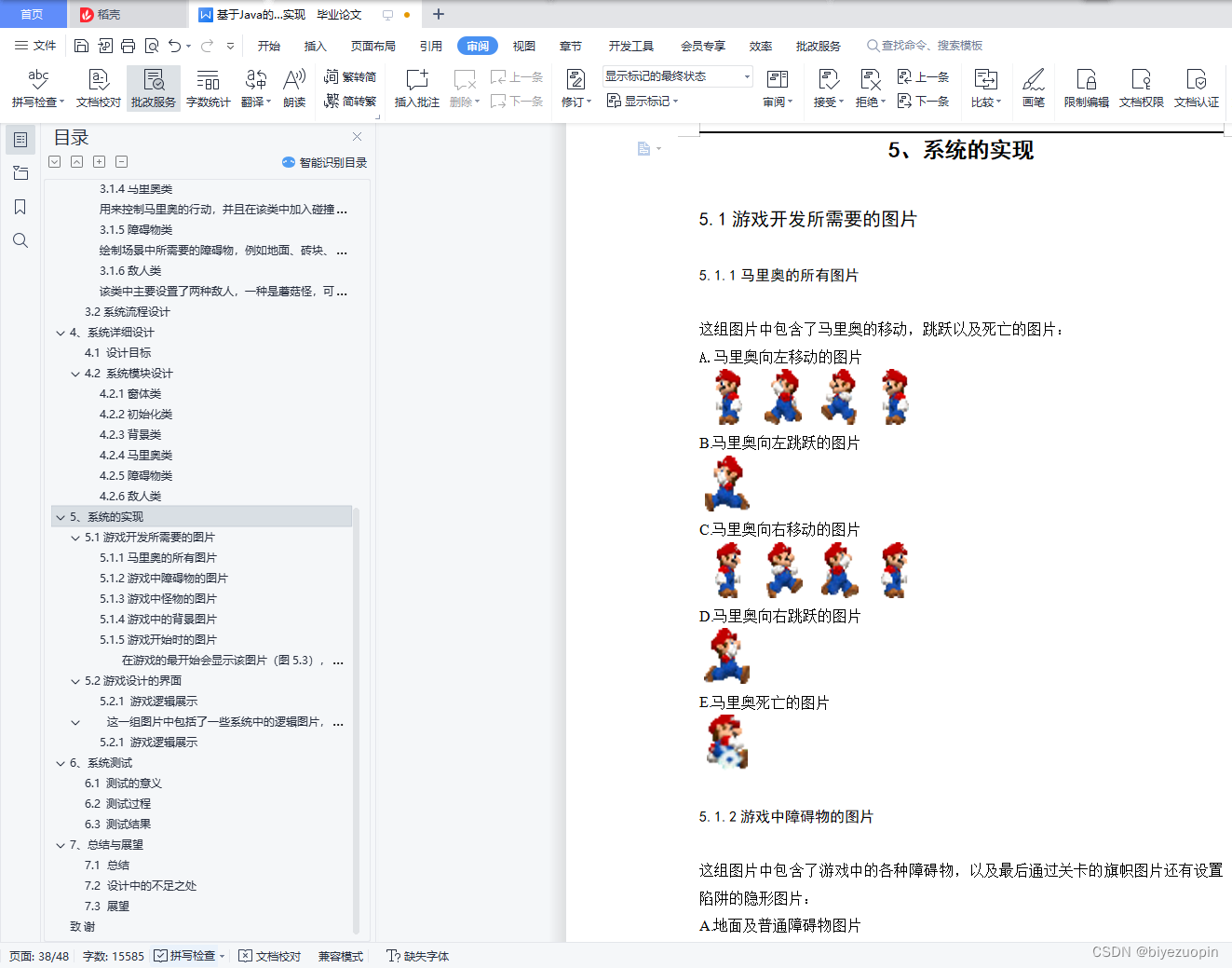The image size is (1232, 968).
Task: Open the review pane (审阅) icon
Action: click(x=777, y=89)
